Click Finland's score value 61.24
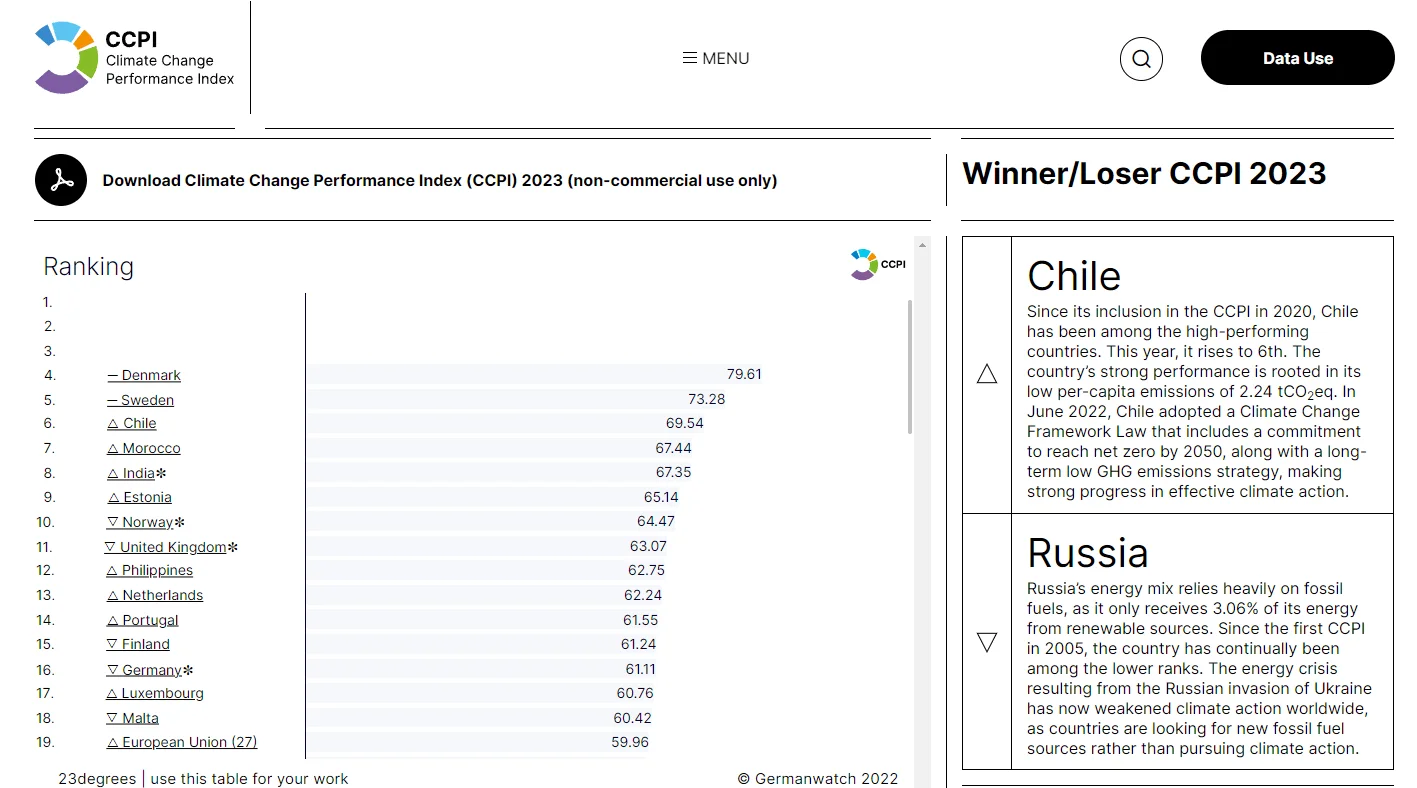This screenshot has height=788, width=1417. tap(638, 644)
